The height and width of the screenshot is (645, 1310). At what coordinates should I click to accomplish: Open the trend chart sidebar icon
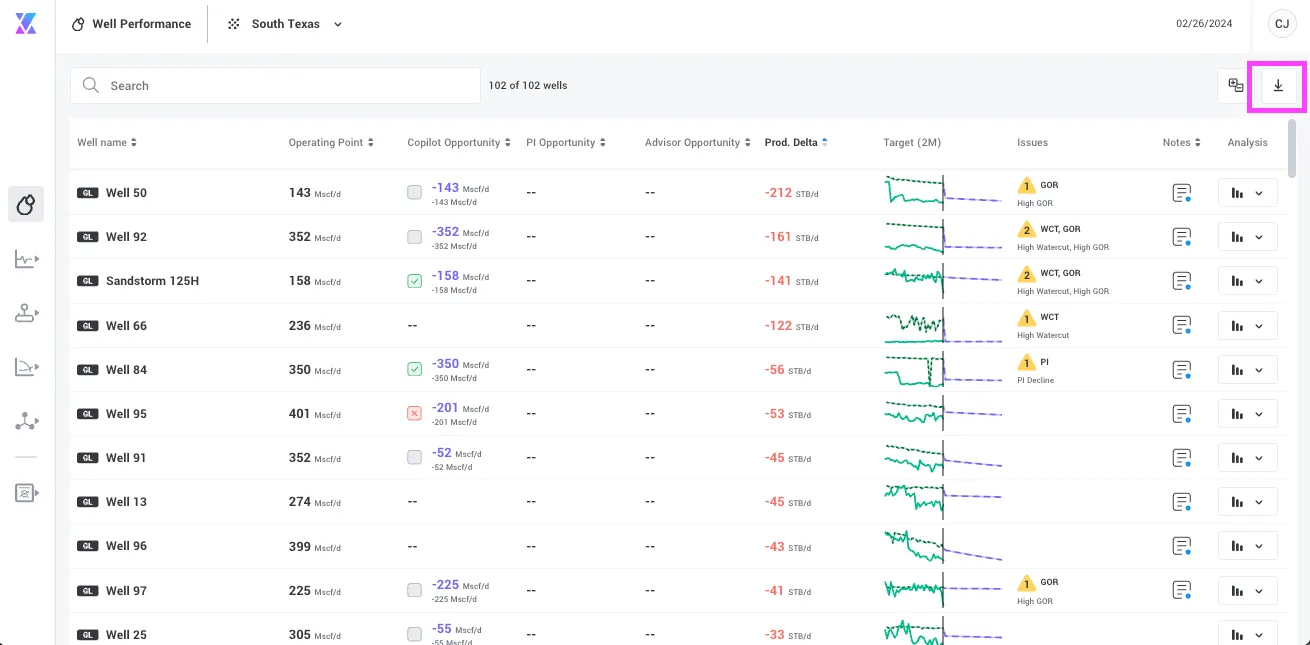click(26, 260)
